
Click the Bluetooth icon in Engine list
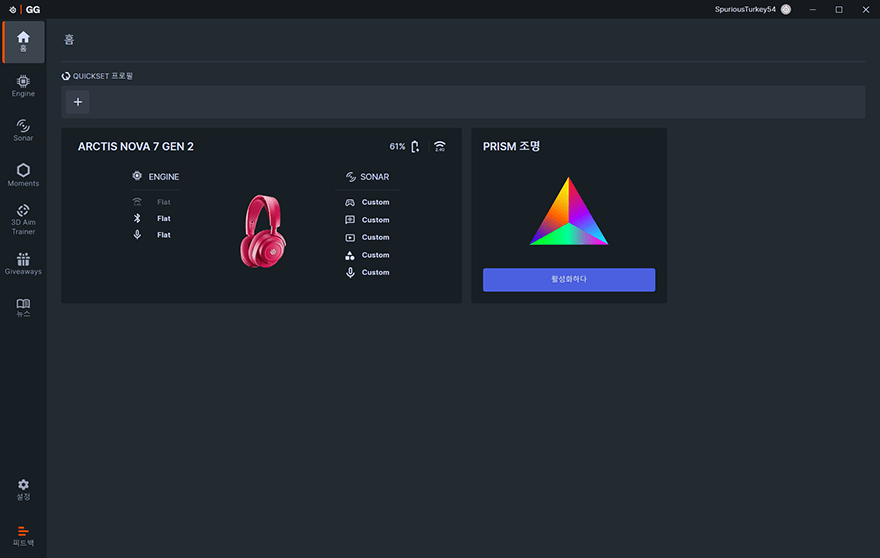pyautogui.click(x=137, y=218)
